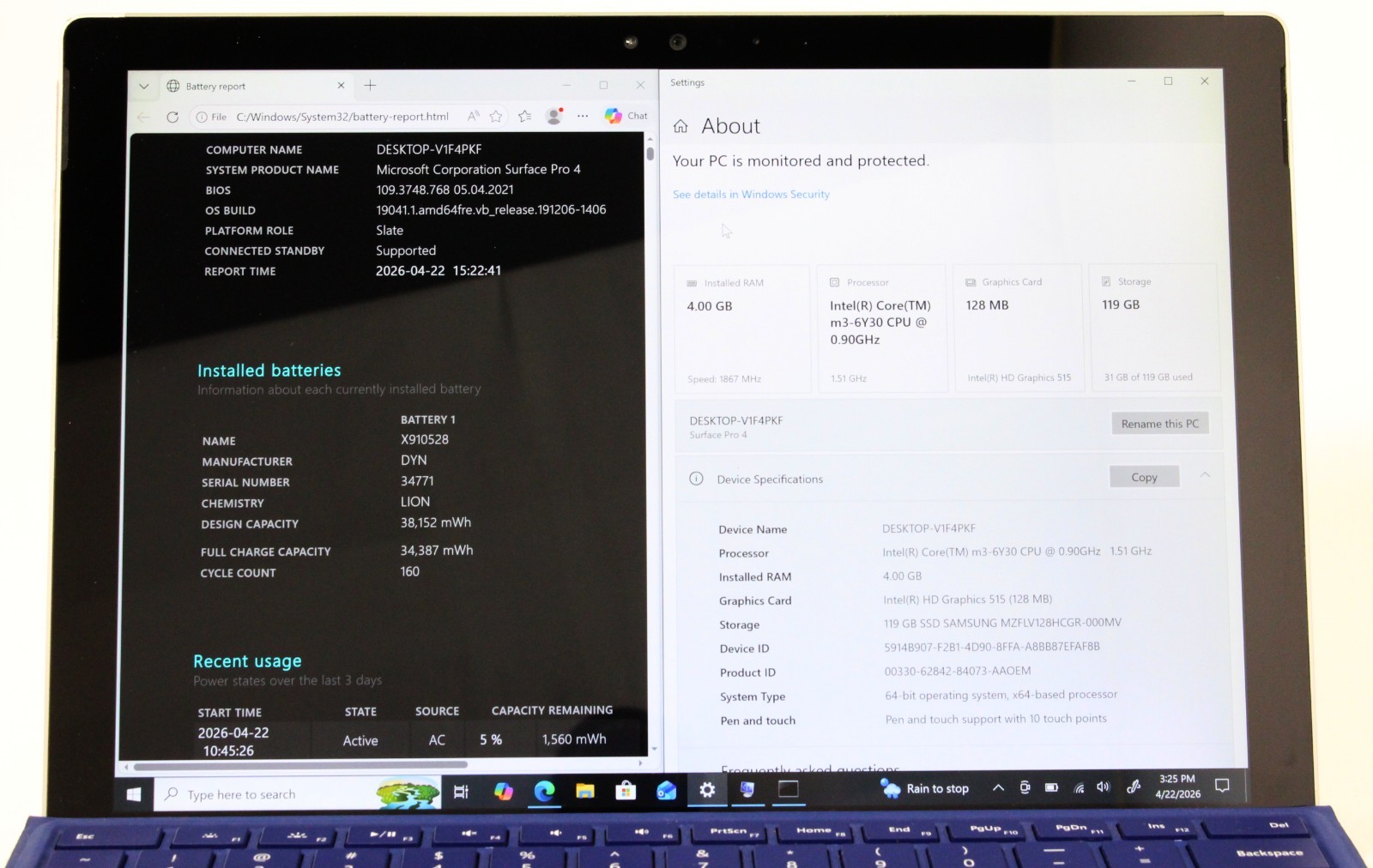This screenshot has width=1373, height=868.
Task: Open the Wi-Fi network tray icon
Action: coord(1079,787)
